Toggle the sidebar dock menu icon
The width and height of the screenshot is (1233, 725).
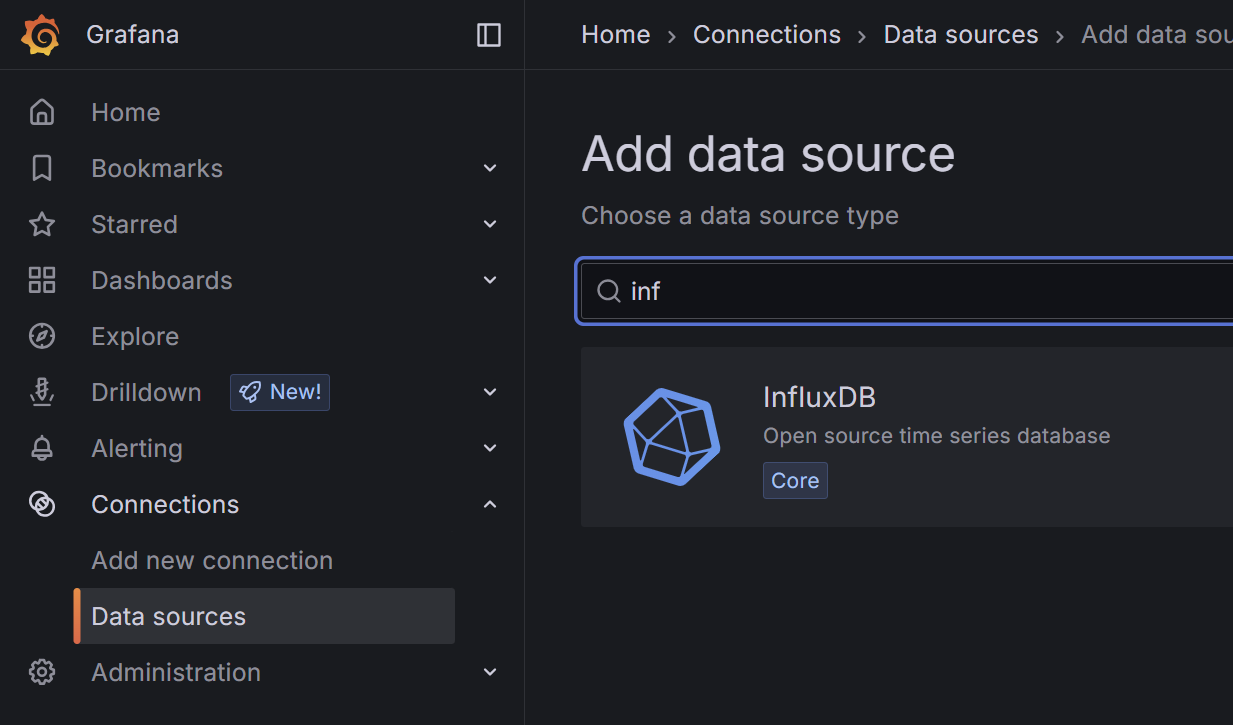489,35
